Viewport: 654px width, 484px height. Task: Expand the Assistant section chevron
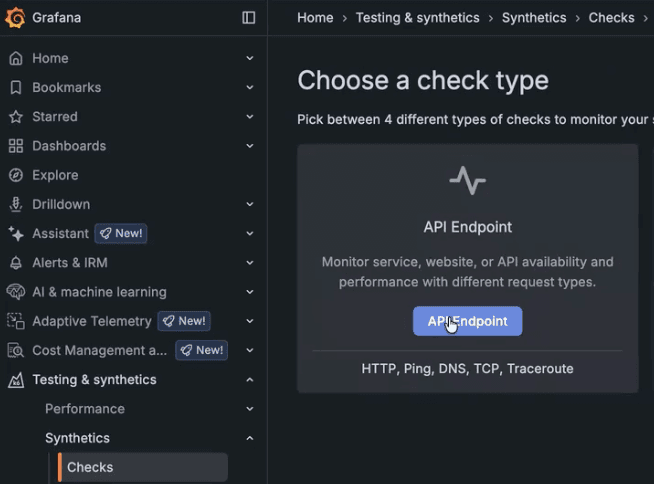click(250, 234)
